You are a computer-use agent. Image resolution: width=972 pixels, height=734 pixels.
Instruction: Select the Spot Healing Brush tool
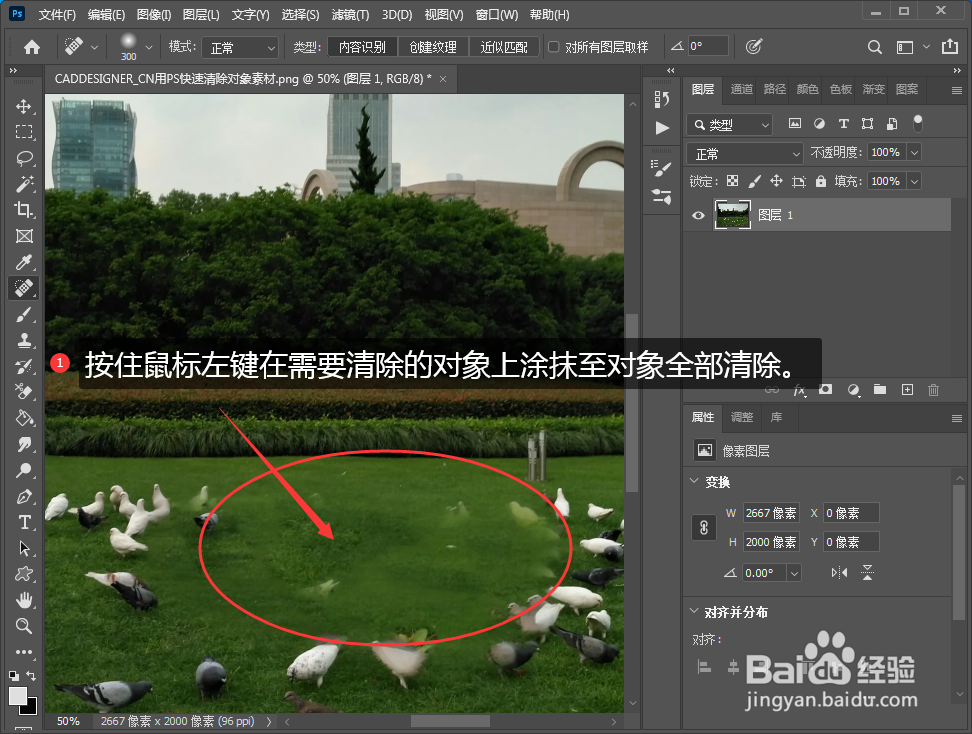[24, 288]
